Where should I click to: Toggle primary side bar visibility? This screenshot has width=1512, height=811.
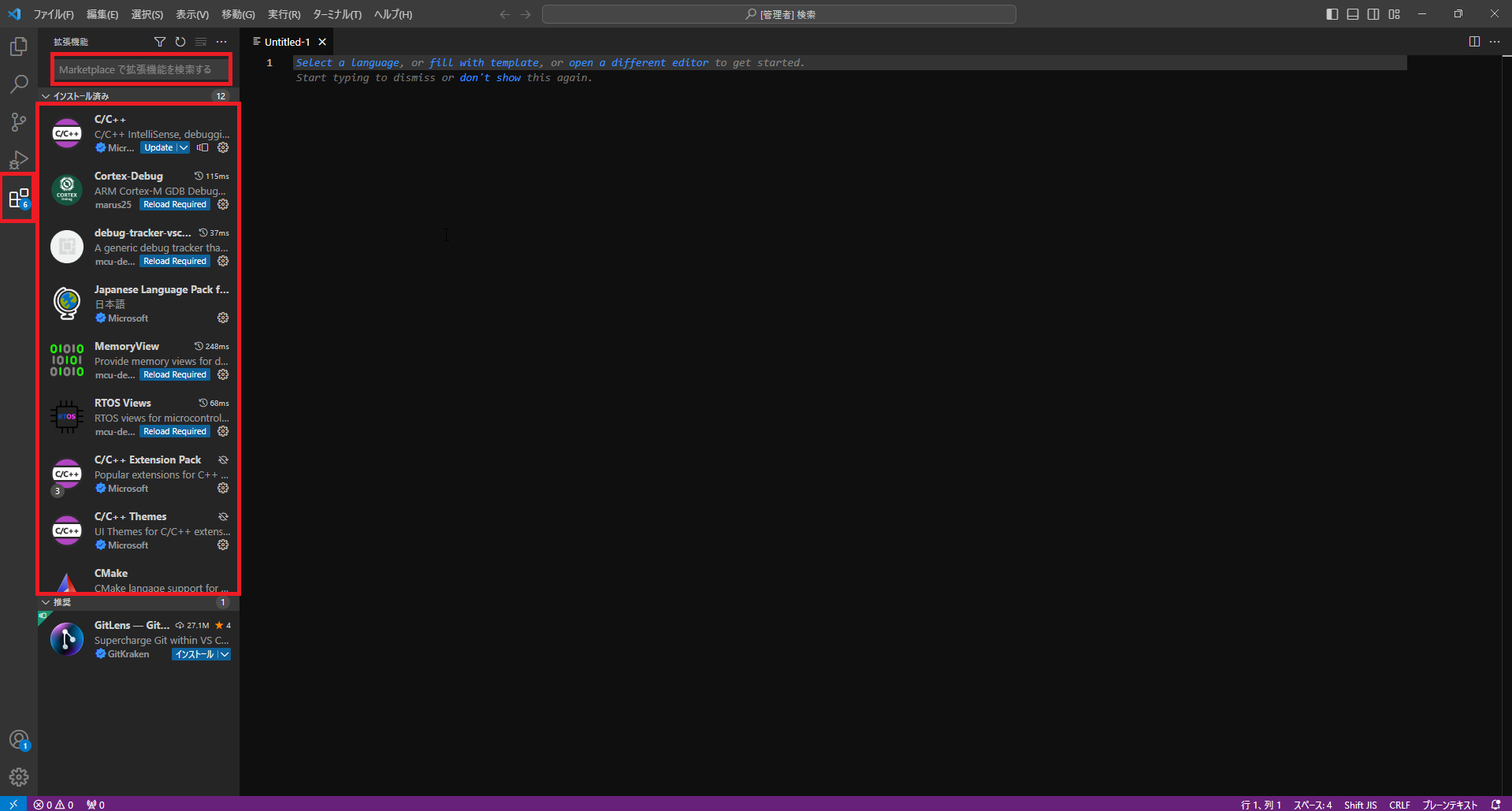[1332, 14]
